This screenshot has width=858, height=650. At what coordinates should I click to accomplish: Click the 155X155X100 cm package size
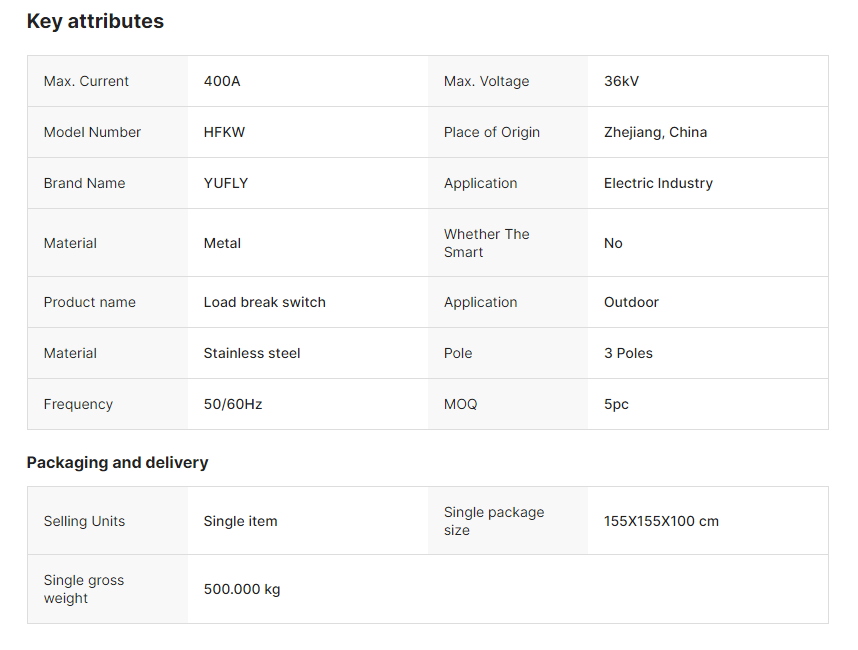[x=661, y=521]
